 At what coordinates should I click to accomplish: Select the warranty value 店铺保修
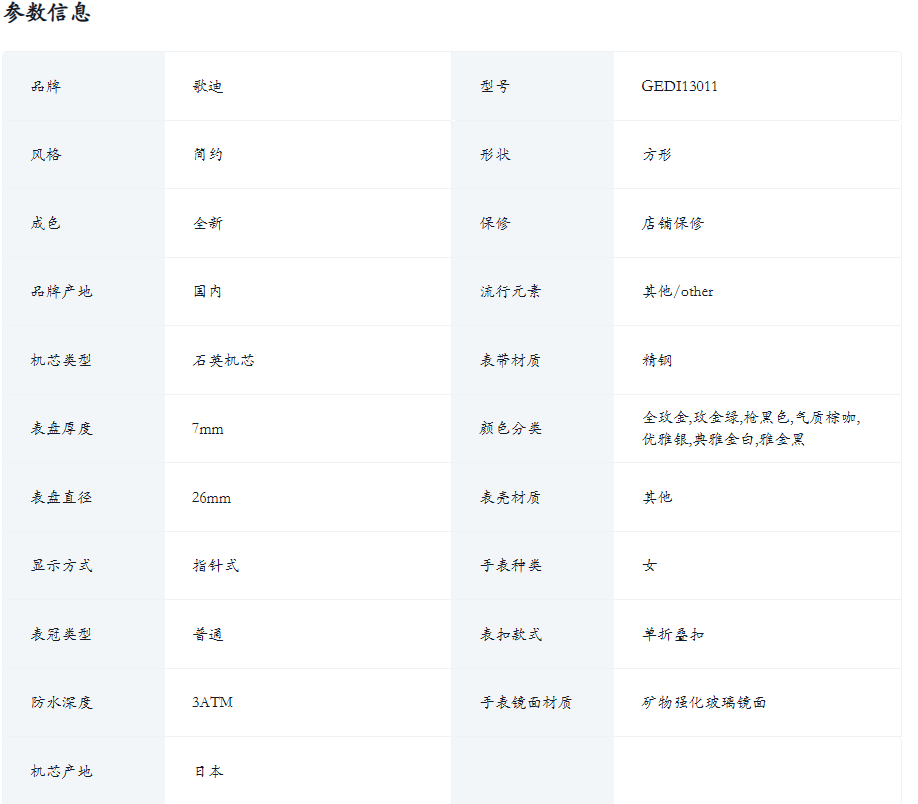coord(673,224)
